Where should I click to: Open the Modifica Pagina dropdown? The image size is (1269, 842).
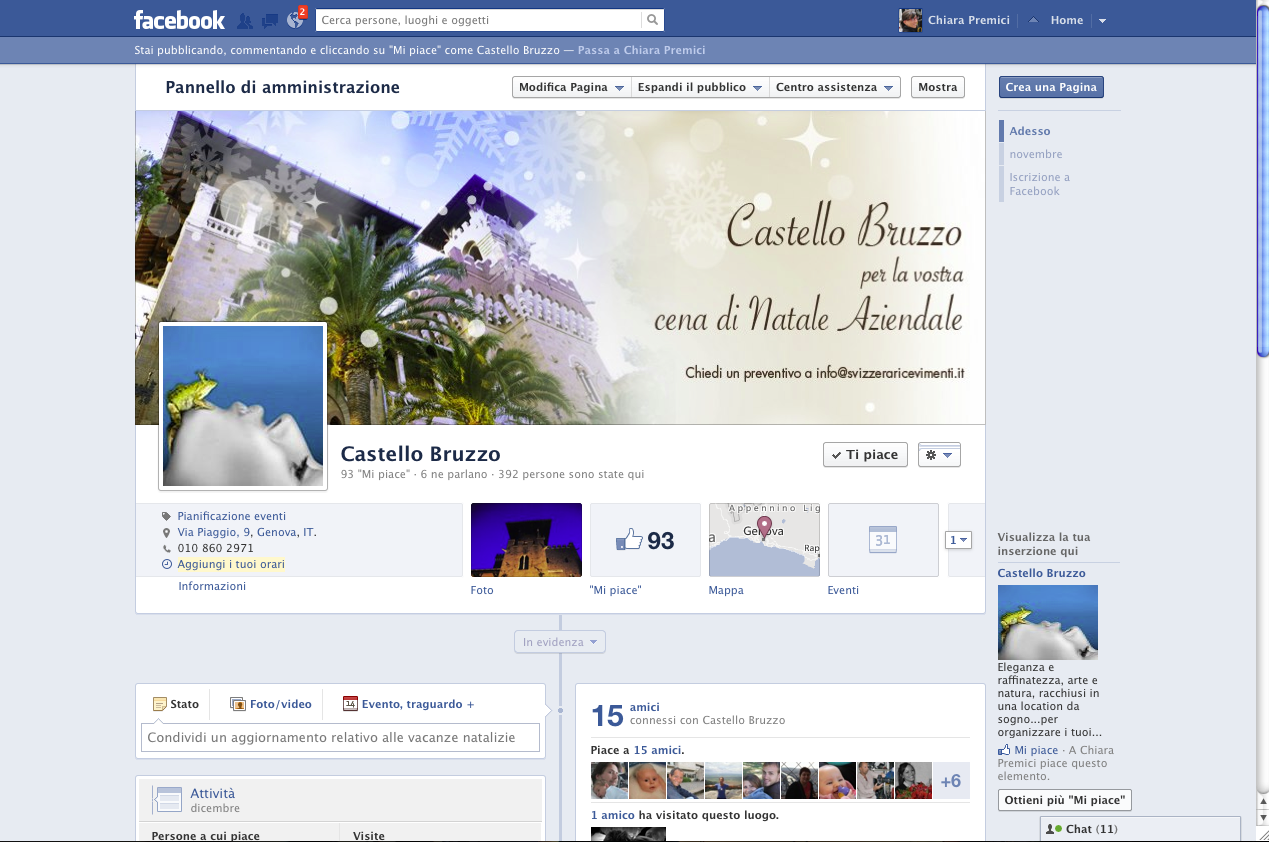(572, 87)
